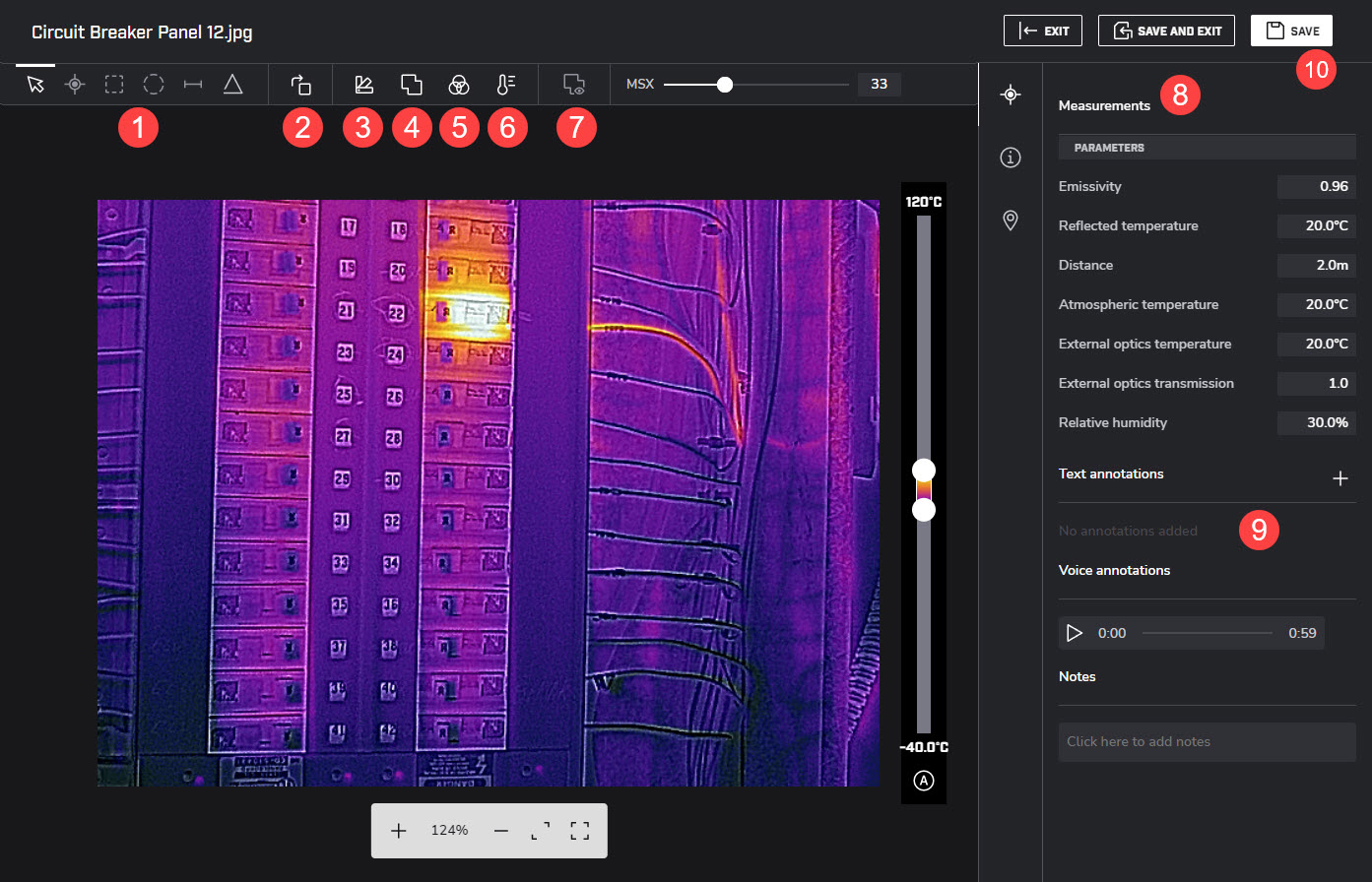Click the notes input field
Viewport: 1372px width, 882px height.
pos(1207,741)
